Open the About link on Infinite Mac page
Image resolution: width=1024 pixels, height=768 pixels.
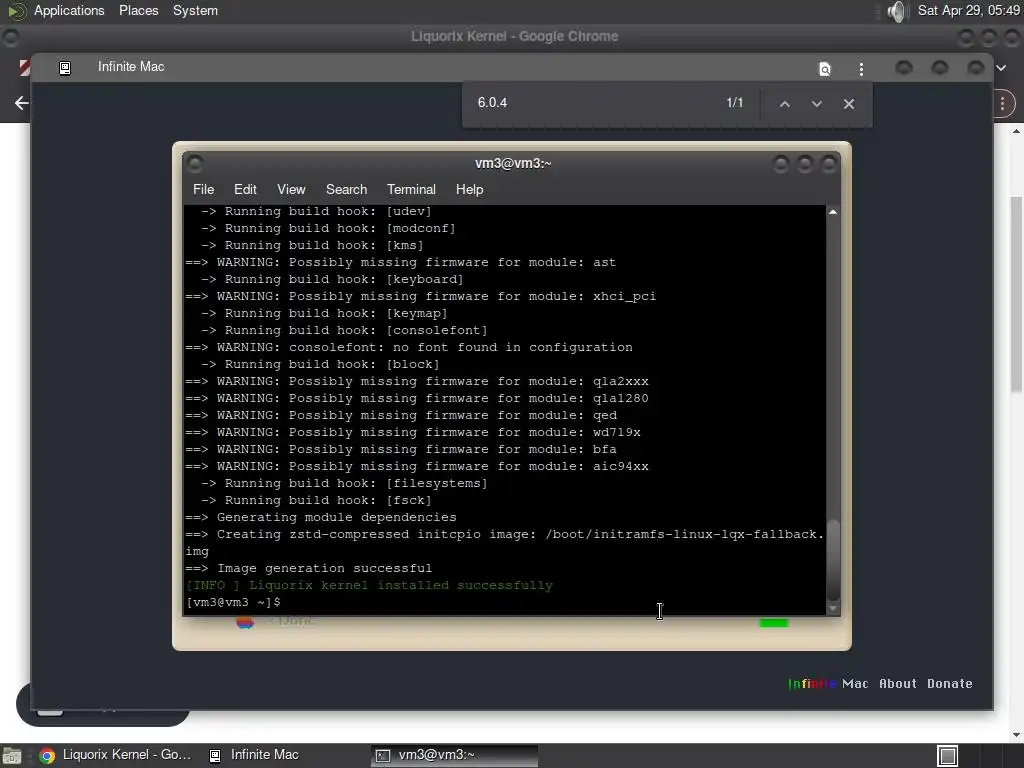pyautogui.click(x=897, y=684)
